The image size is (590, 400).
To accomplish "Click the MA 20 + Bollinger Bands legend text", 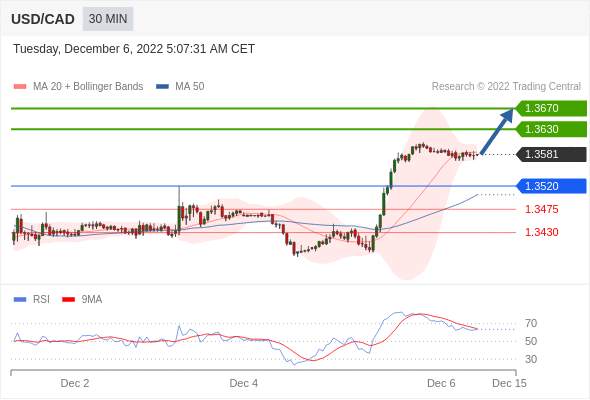I will pos(88,87).
